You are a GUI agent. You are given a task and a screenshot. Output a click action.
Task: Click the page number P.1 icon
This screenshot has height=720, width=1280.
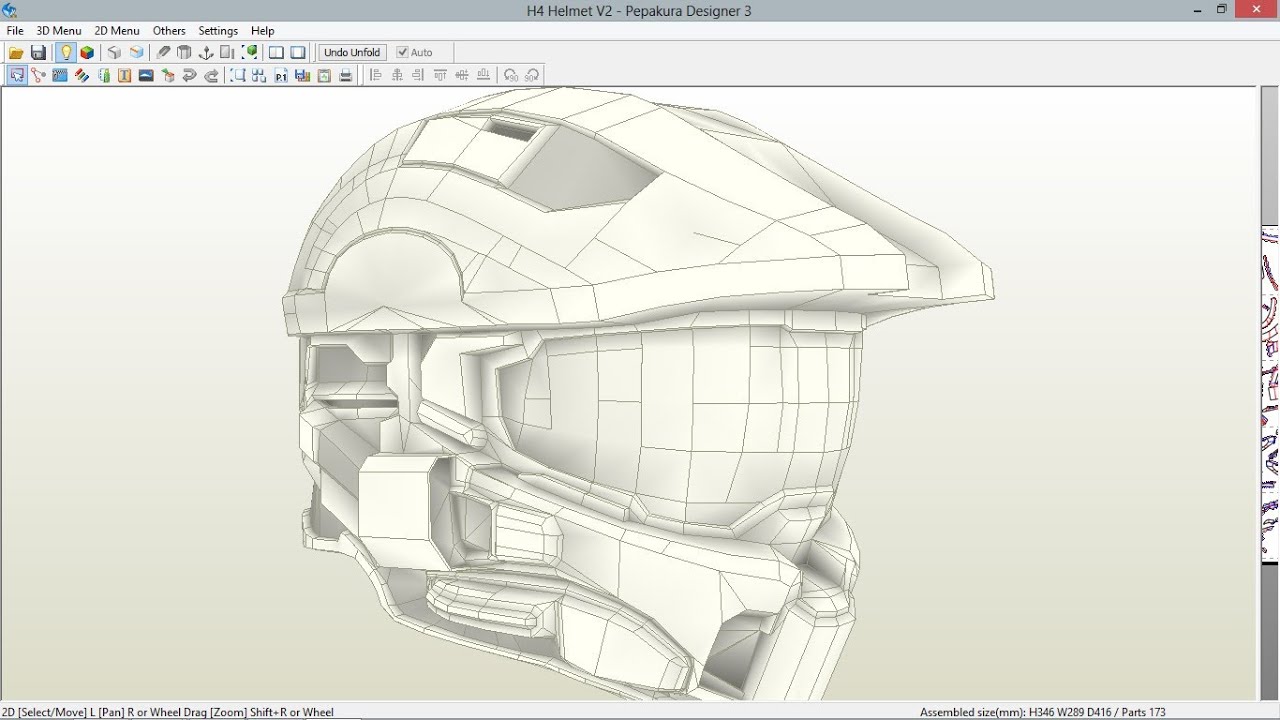coord(281,75)
